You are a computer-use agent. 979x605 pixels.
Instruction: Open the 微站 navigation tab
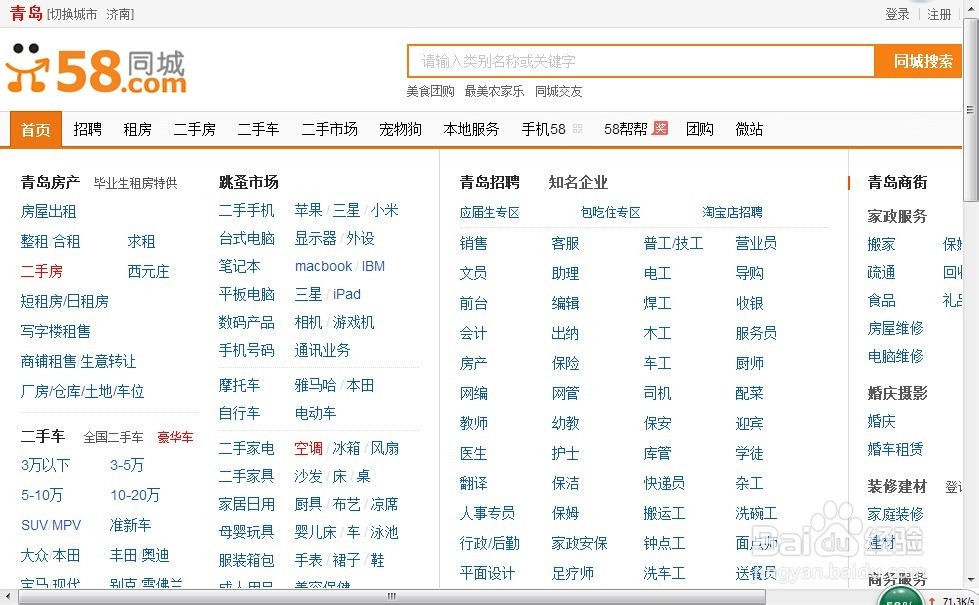click(749, 129)
